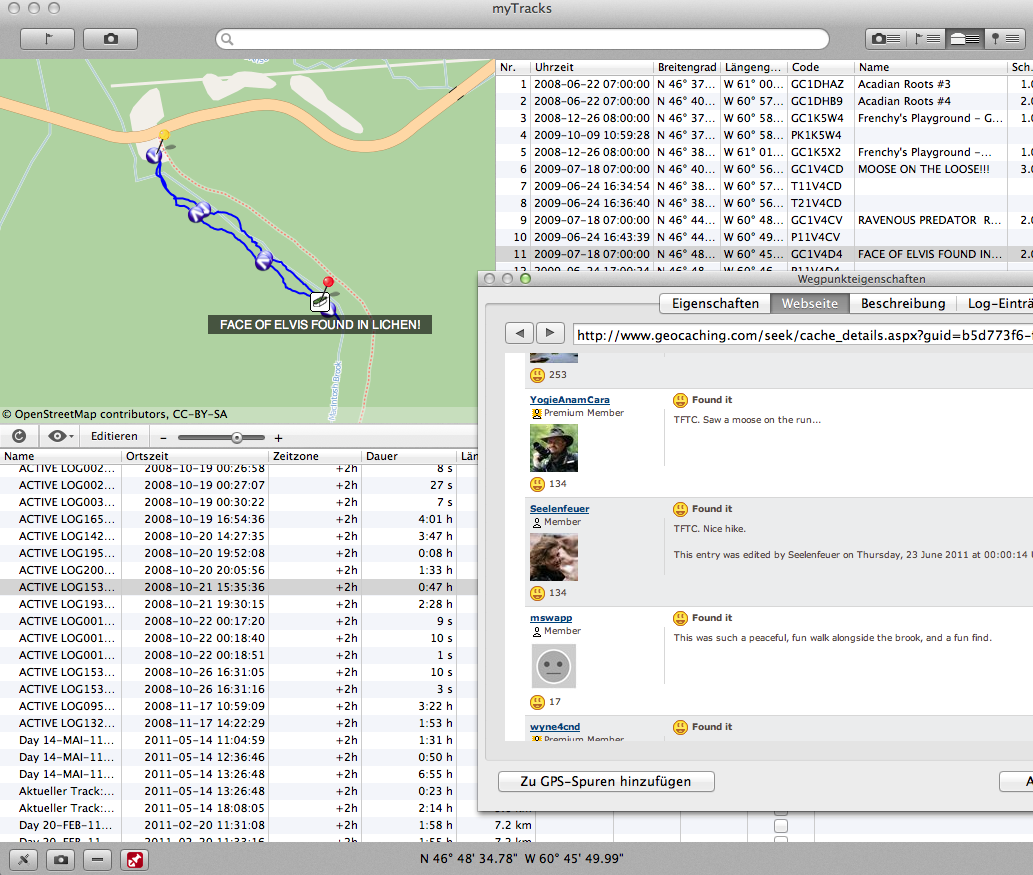This screenshot has height=875, width=1033.
Task: Switch to the Eigenschaften tab
Action: pos(715,303)
